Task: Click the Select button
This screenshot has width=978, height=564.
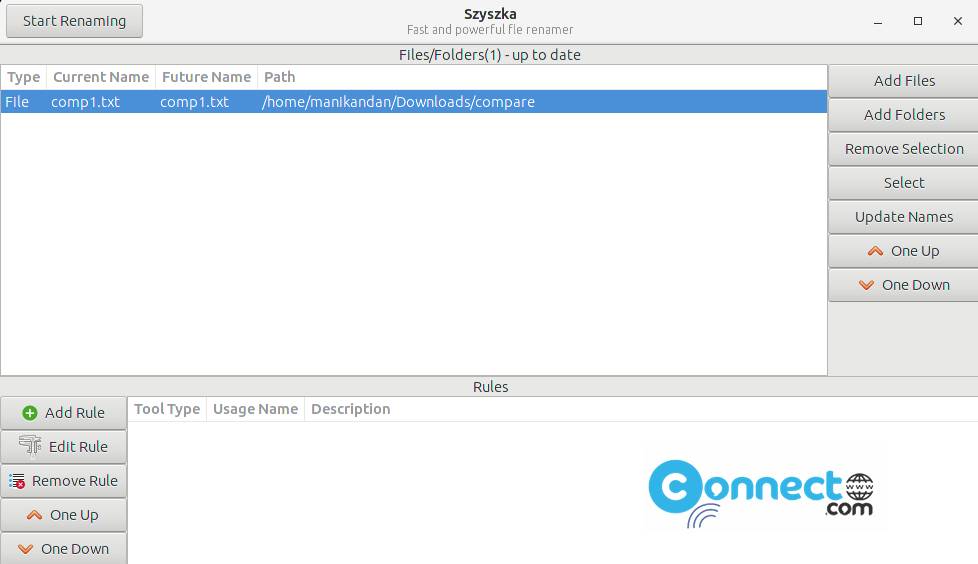Action: 904,183
